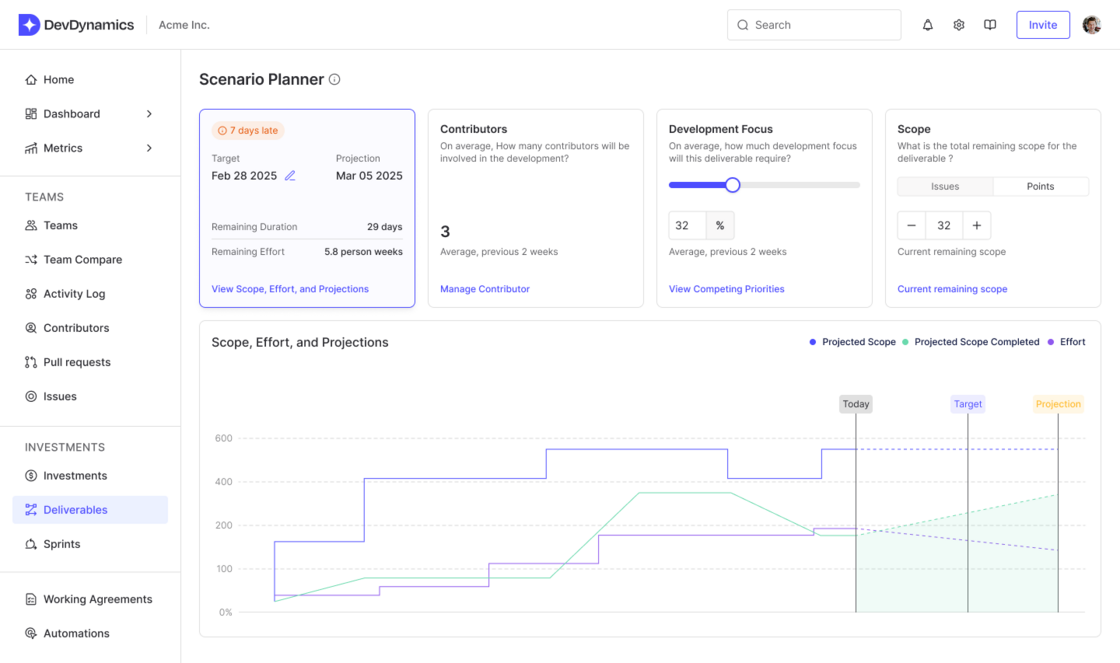Expand the Metrics submenu chevron

149,148
